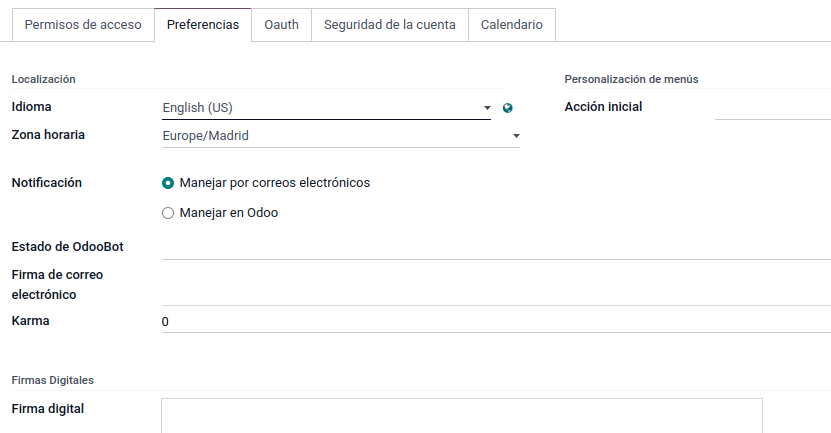Open the Calendario tab

[x=511, y=25]
